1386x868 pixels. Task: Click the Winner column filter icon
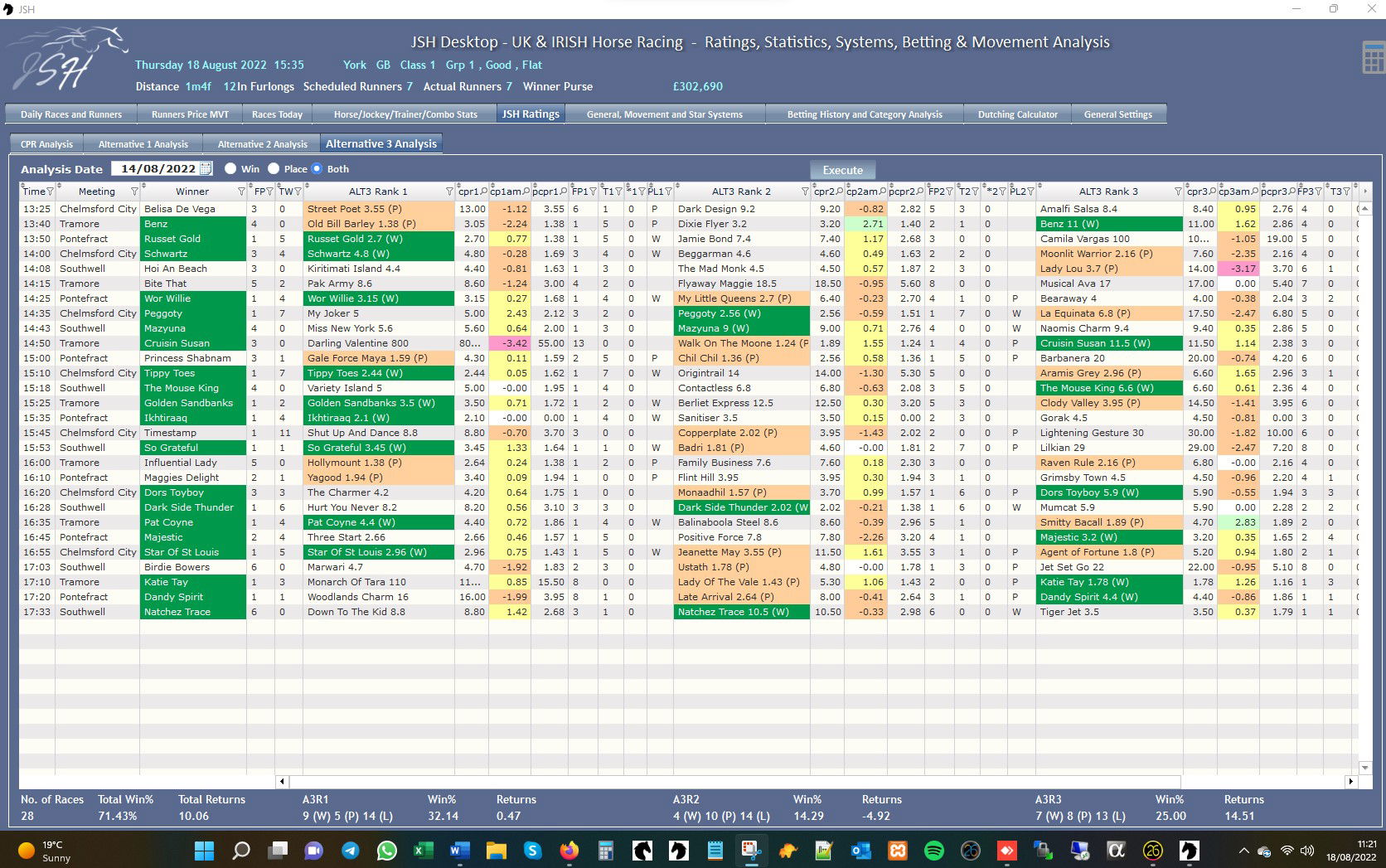pyautogui.click(x=241, y=192)
